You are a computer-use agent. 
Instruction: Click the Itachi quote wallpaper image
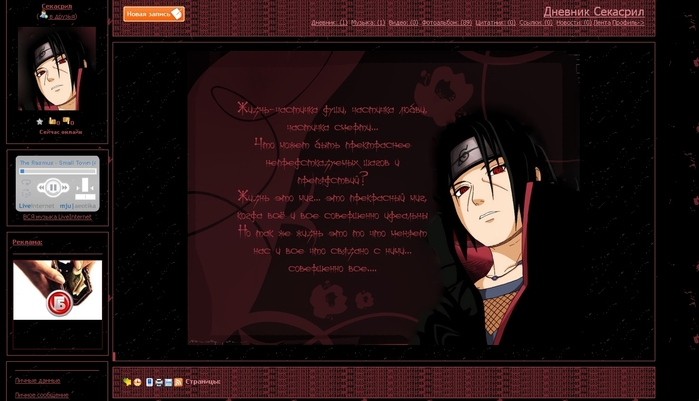(x=383, y=198)
